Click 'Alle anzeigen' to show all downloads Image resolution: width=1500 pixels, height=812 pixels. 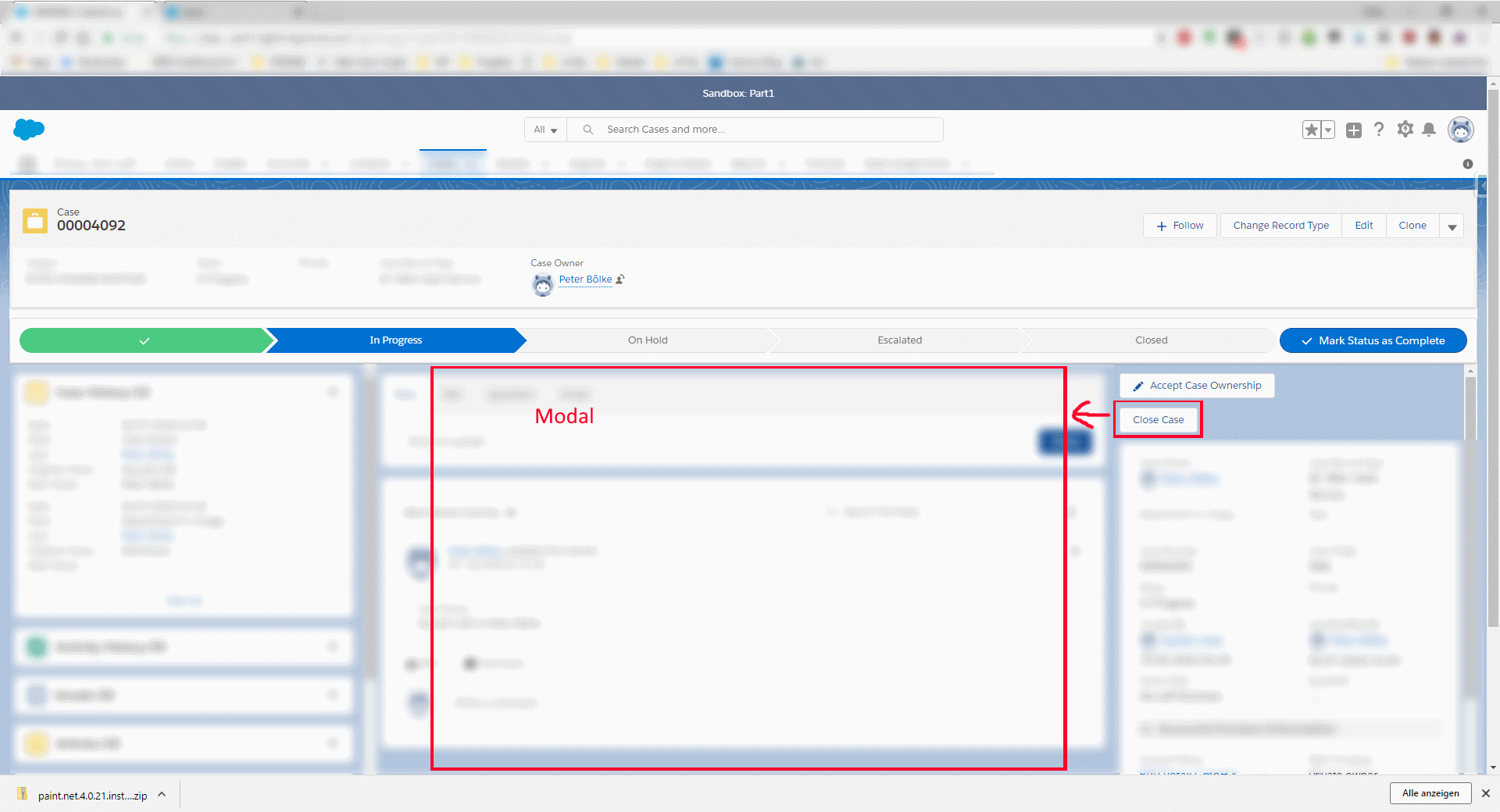1430,793
